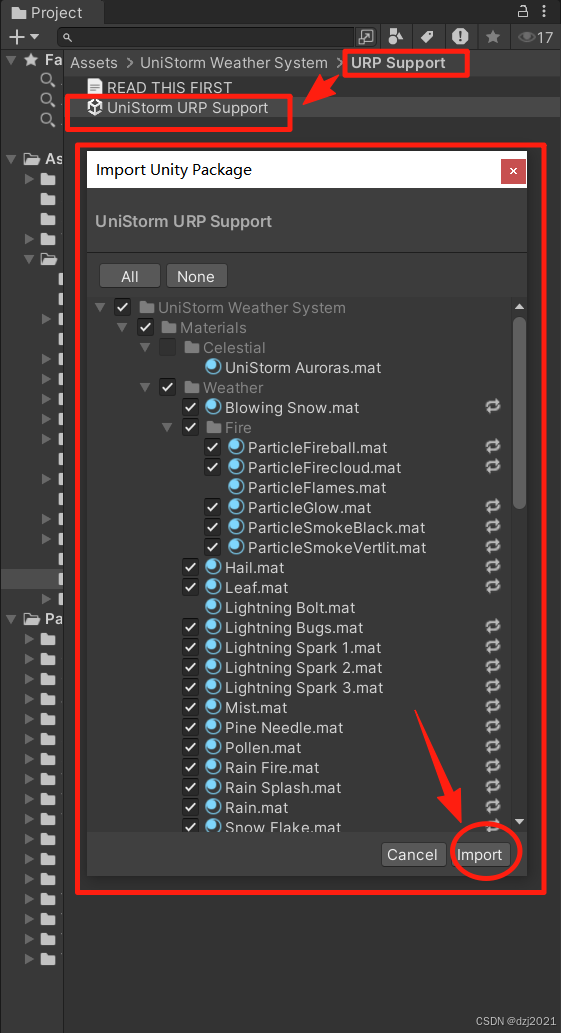Open search in new window icon

click(366, 37)
